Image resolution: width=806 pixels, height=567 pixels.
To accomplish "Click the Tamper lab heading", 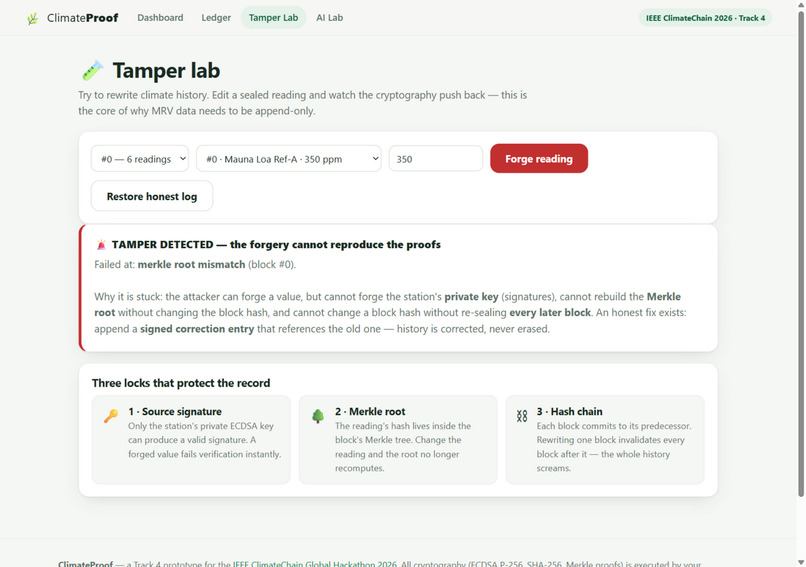I will [166, 70].
